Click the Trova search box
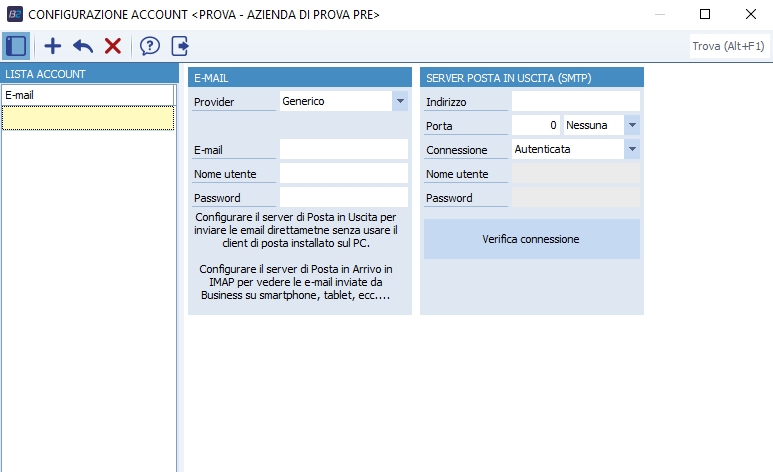The image size is (773, 472). pyautogui.click(x=727, y=46)
